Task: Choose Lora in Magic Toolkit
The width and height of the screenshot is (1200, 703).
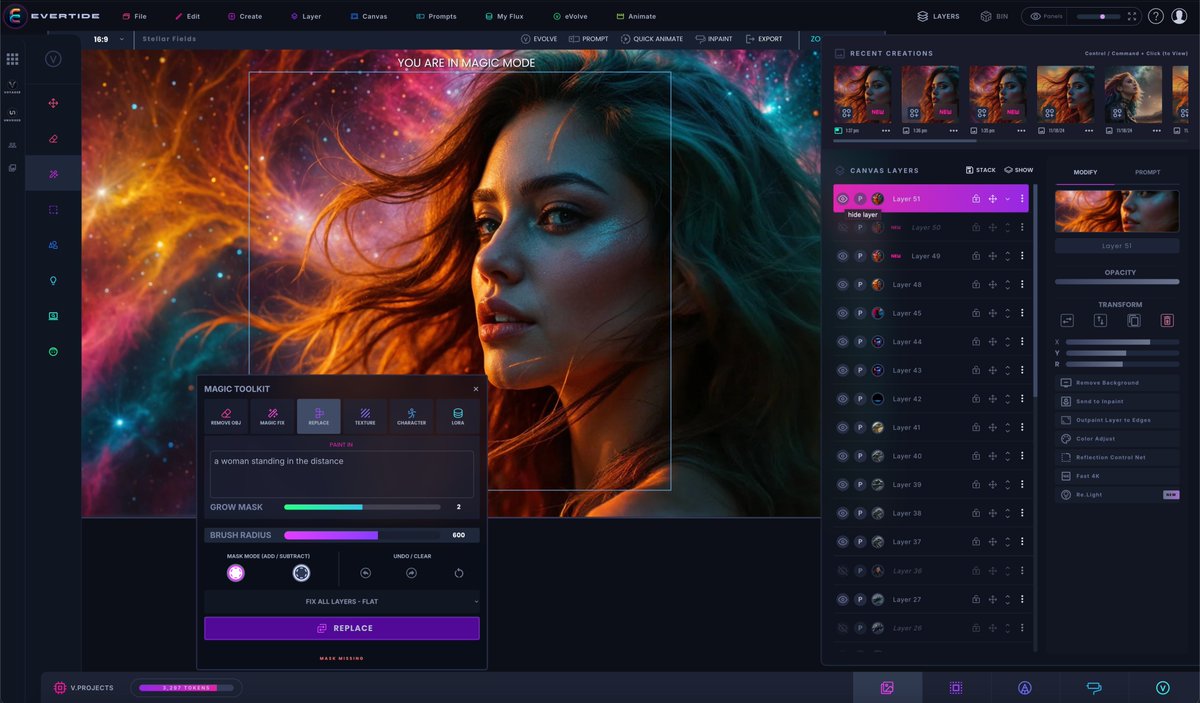Action: pos(458,416)
